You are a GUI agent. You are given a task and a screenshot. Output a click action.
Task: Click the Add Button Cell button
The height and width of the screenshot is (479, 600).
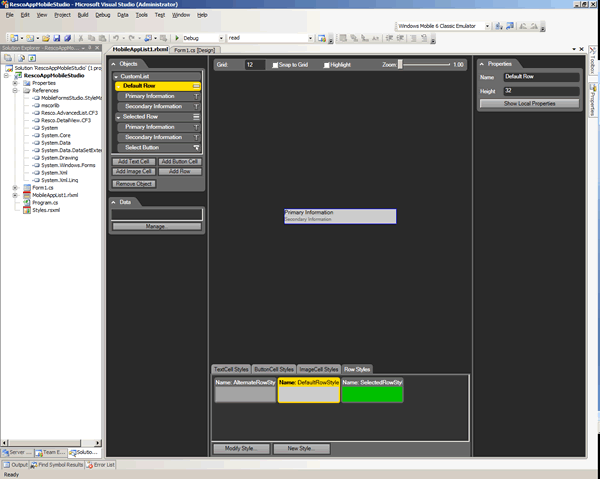point(179,161)
